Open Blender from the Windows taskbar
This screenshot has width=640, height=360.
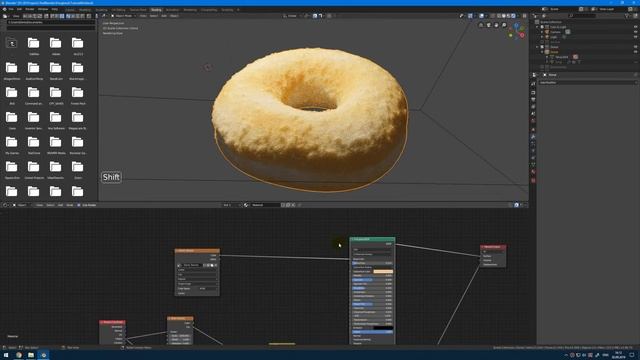point(44,355)
